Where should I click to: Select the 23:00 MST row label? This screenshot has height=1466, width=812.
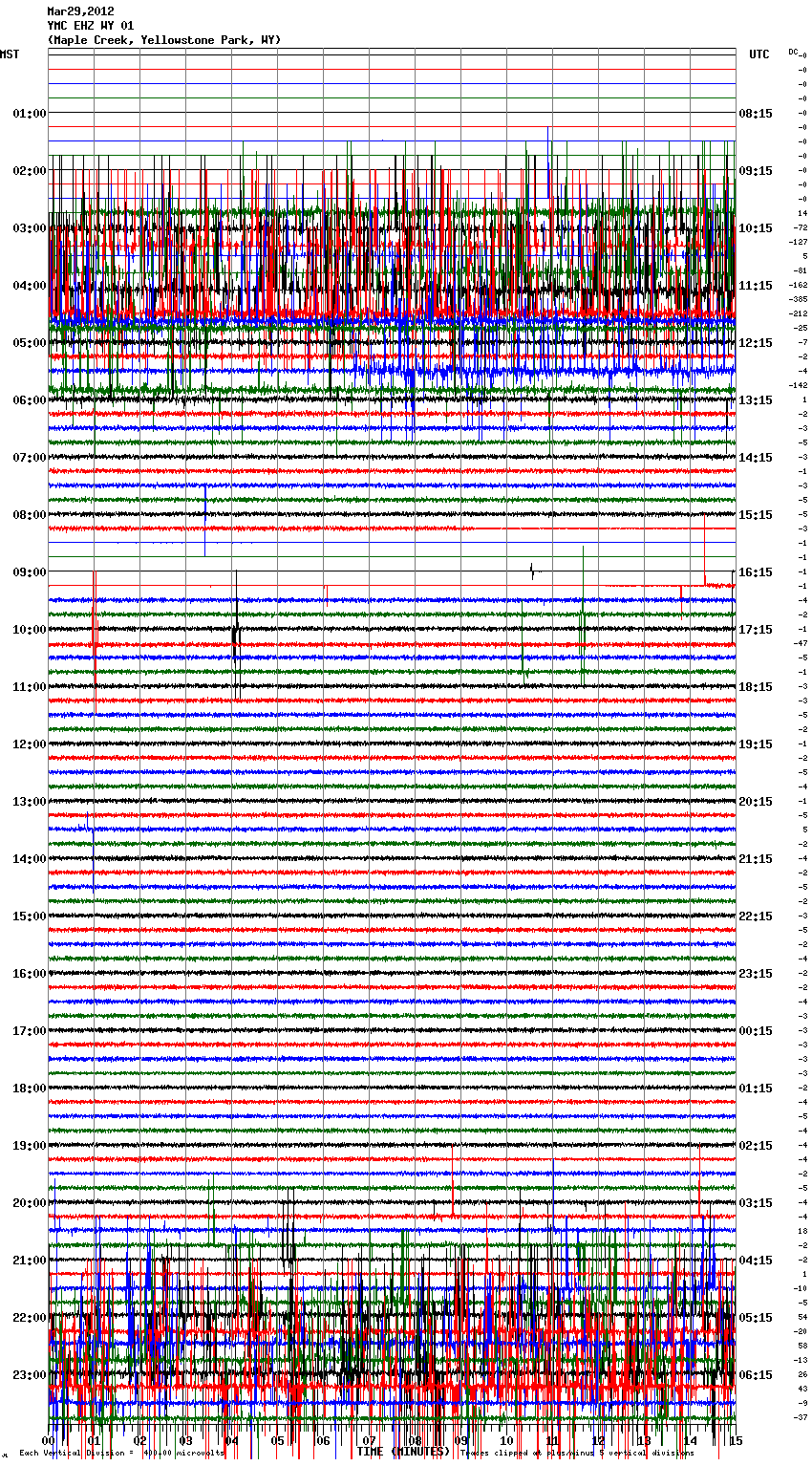tap(30, 1375)
